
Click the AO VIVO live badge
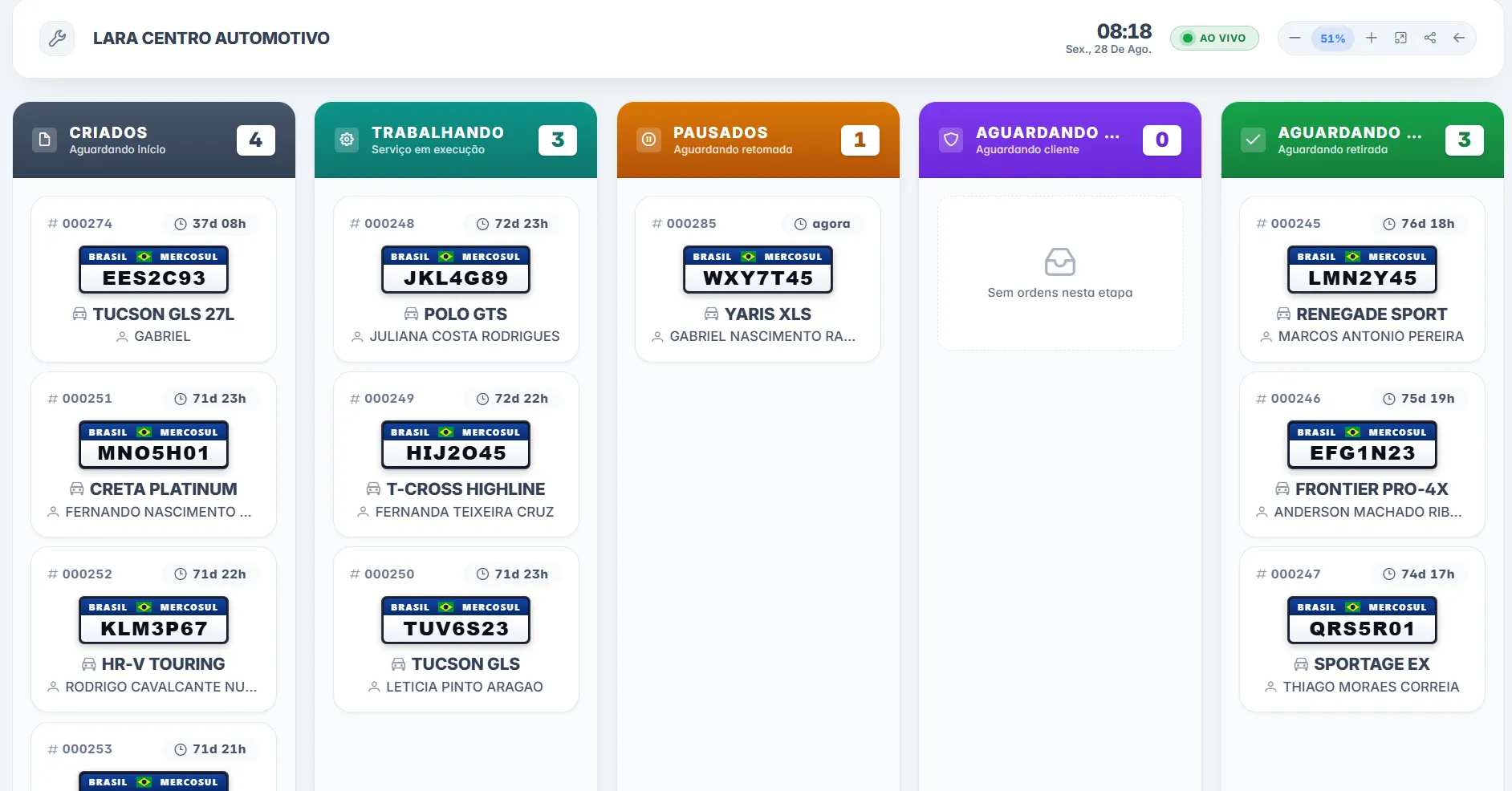pyautogui.click(x=1214, y=39)
